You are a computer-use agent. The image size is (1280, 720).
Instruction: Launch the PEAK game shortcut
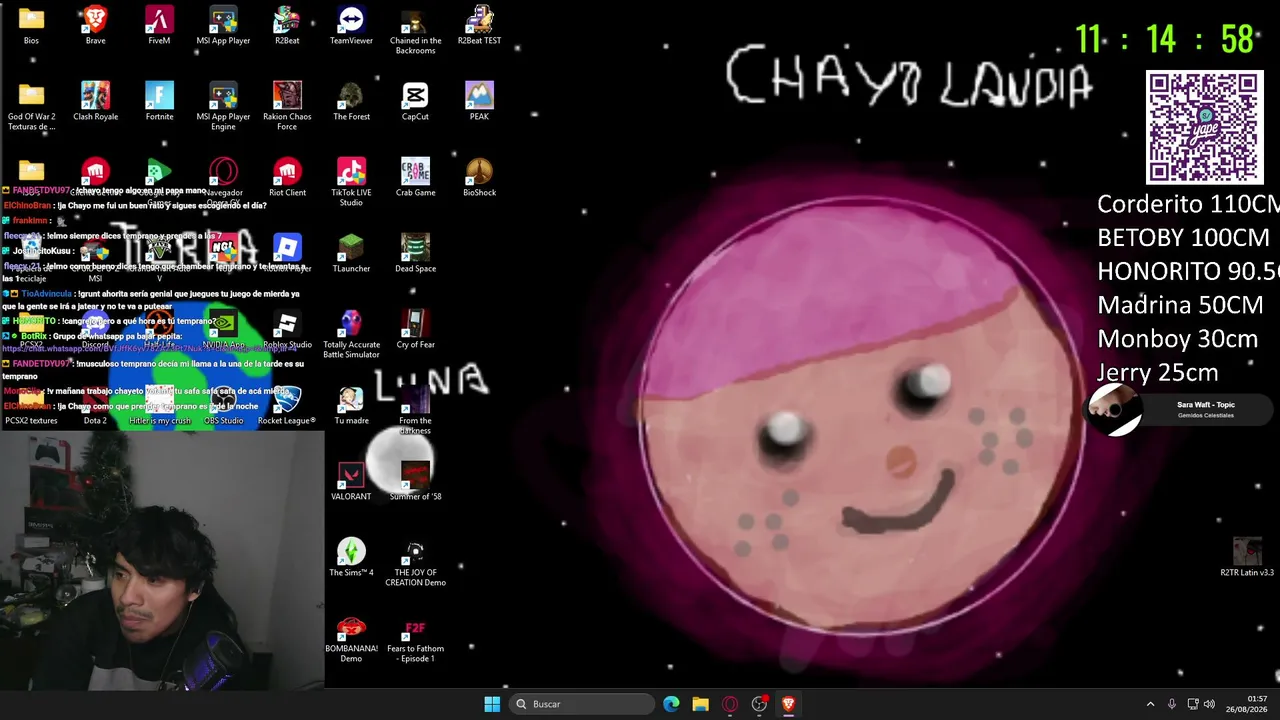click(x=479, y=101)
